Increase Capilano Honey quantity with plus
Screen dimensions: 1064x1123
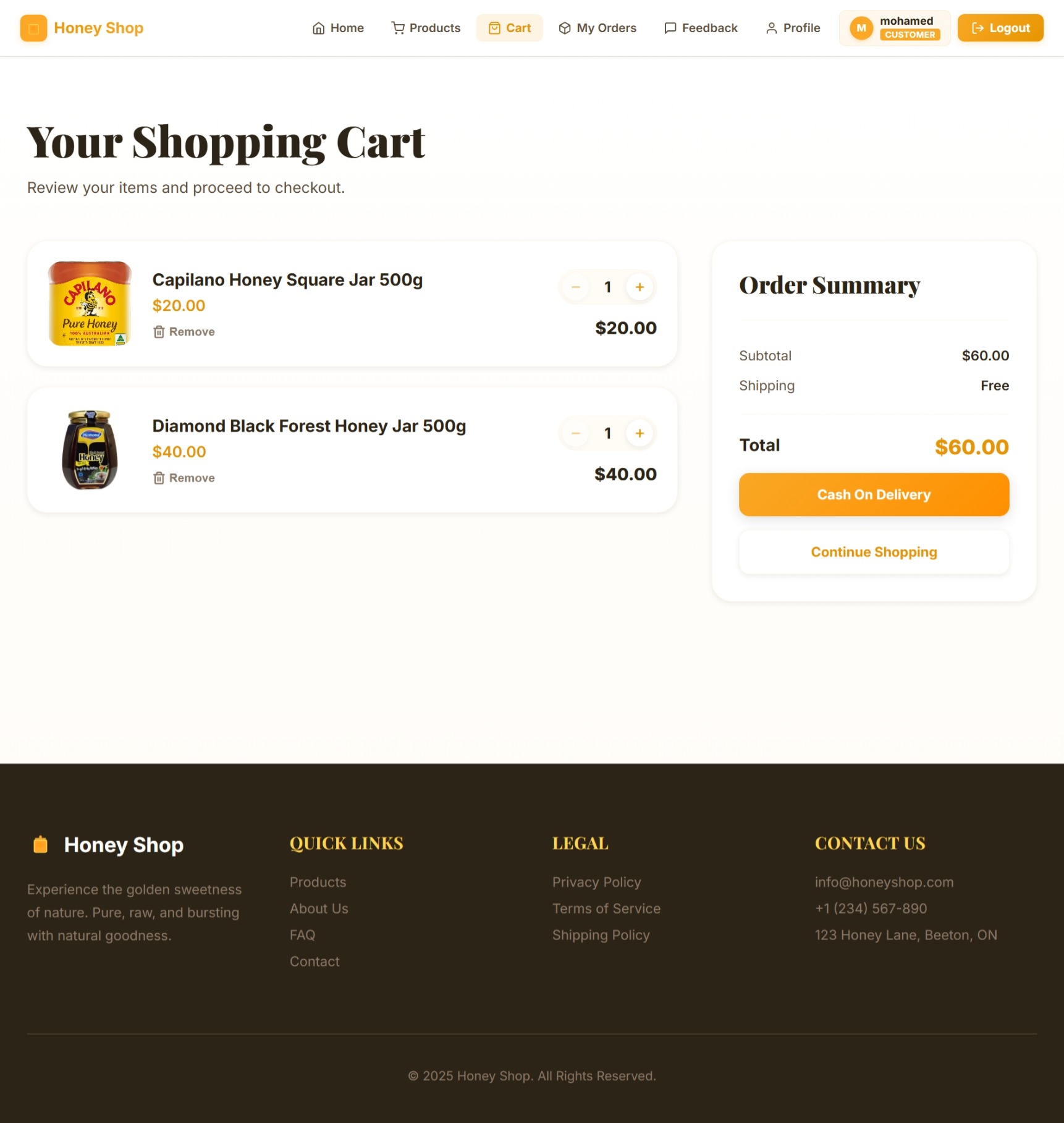point(640,287)
